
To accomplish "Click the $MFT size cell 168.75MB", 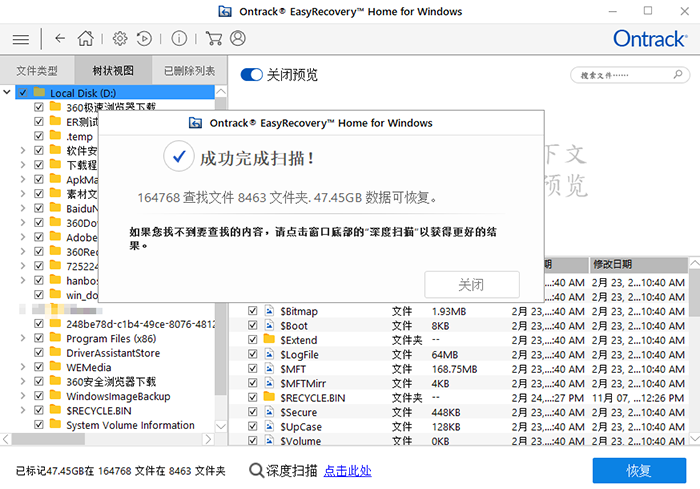I will tap(454, 369).
